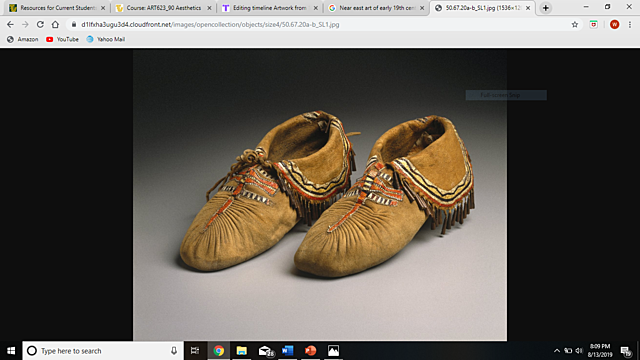Close the Editing timeline Artwork tab
Image resolution: width=640 pixels, height=360 pixels.
[316, 8]
